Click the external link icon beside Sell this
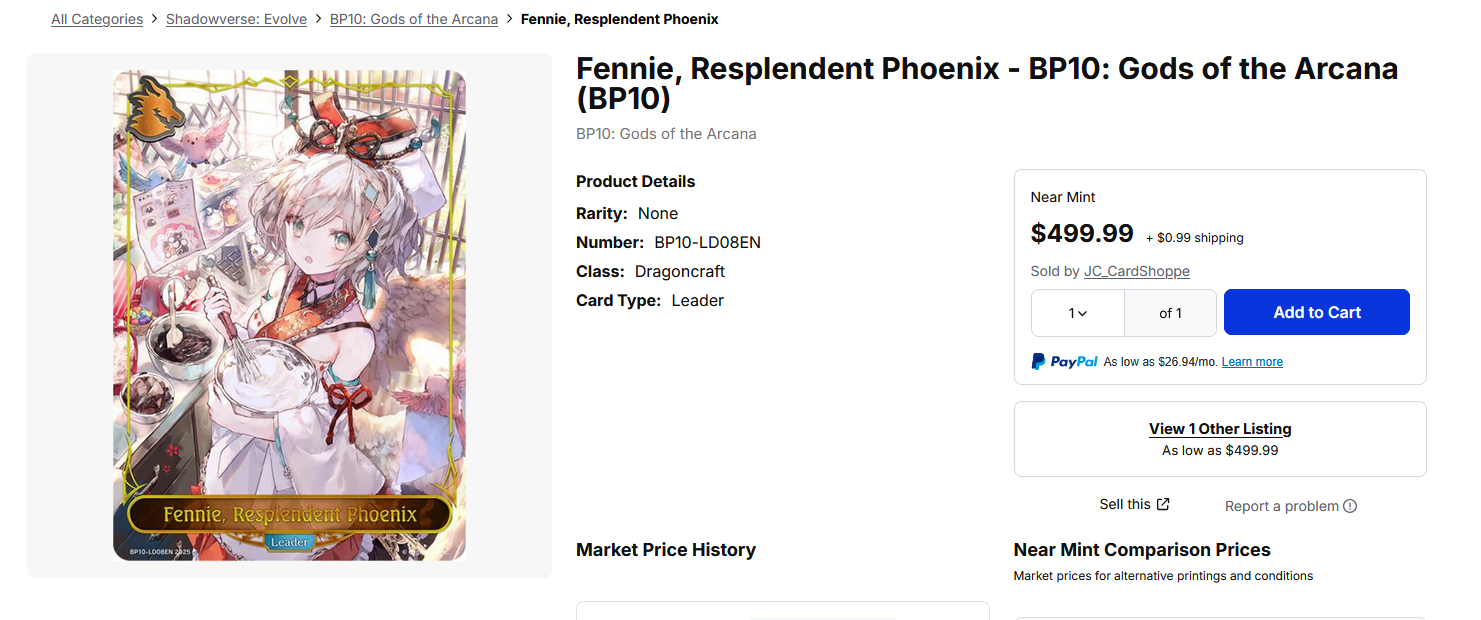 pyautogui.click(x=1163, y=505)
